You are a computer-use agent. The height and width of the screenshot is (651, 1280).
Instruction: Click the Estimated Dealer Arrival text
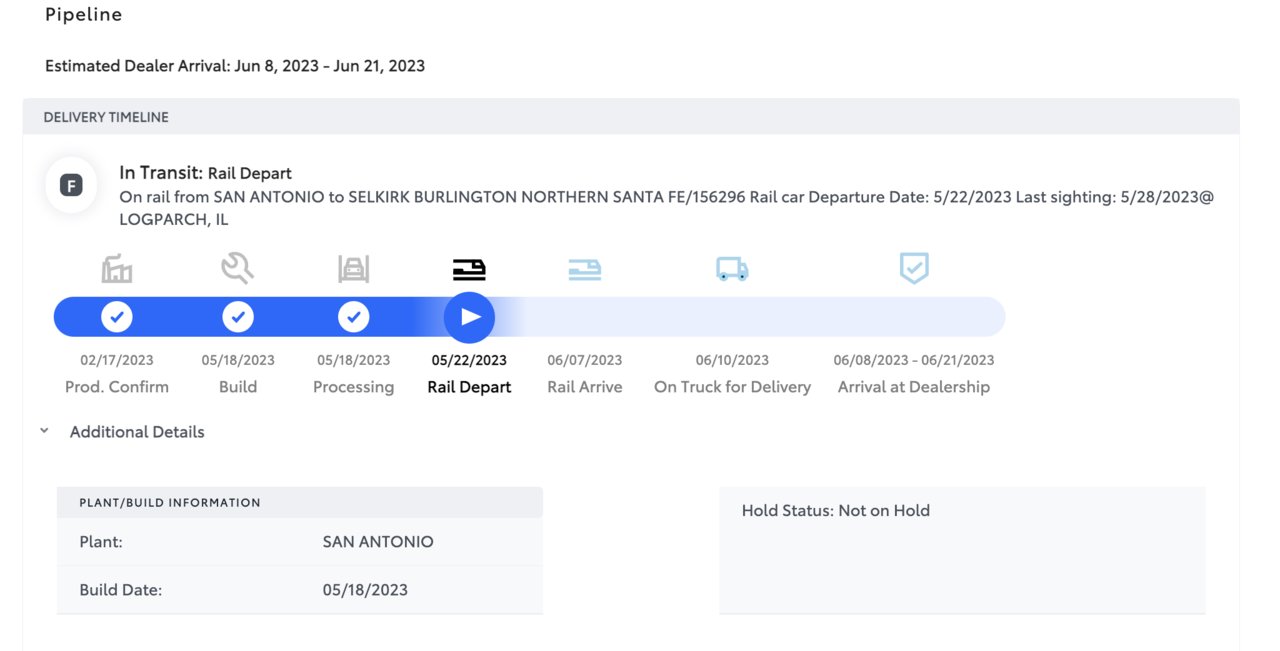tap(235, 66)
